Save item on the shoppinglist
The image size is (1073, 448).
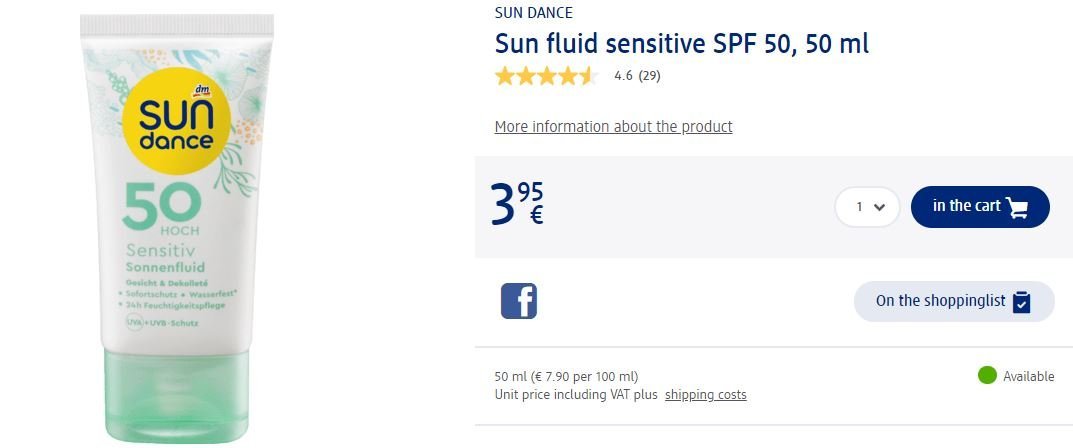tap(953, 301)
